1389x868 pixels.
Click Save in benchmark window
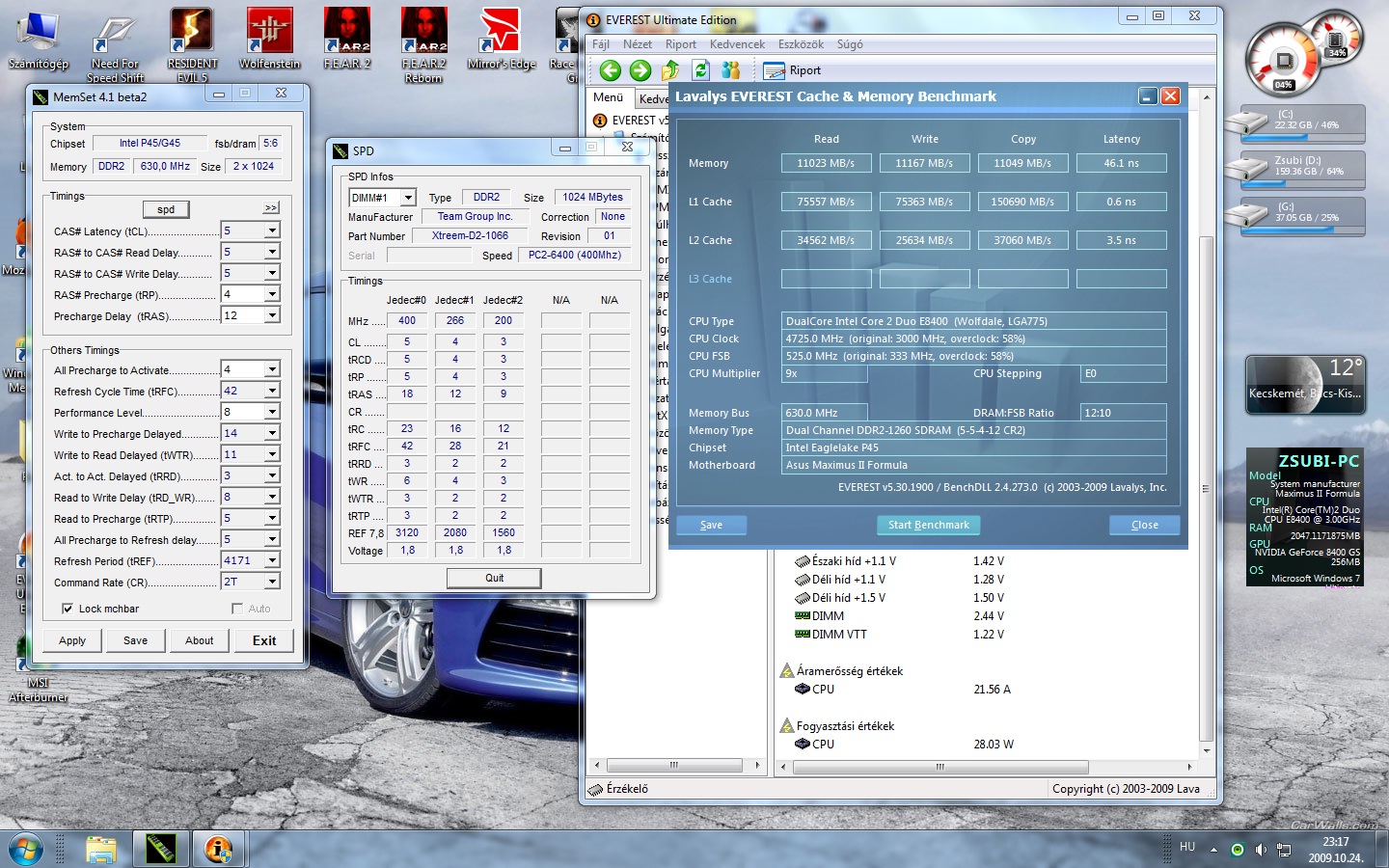point(711,525)
